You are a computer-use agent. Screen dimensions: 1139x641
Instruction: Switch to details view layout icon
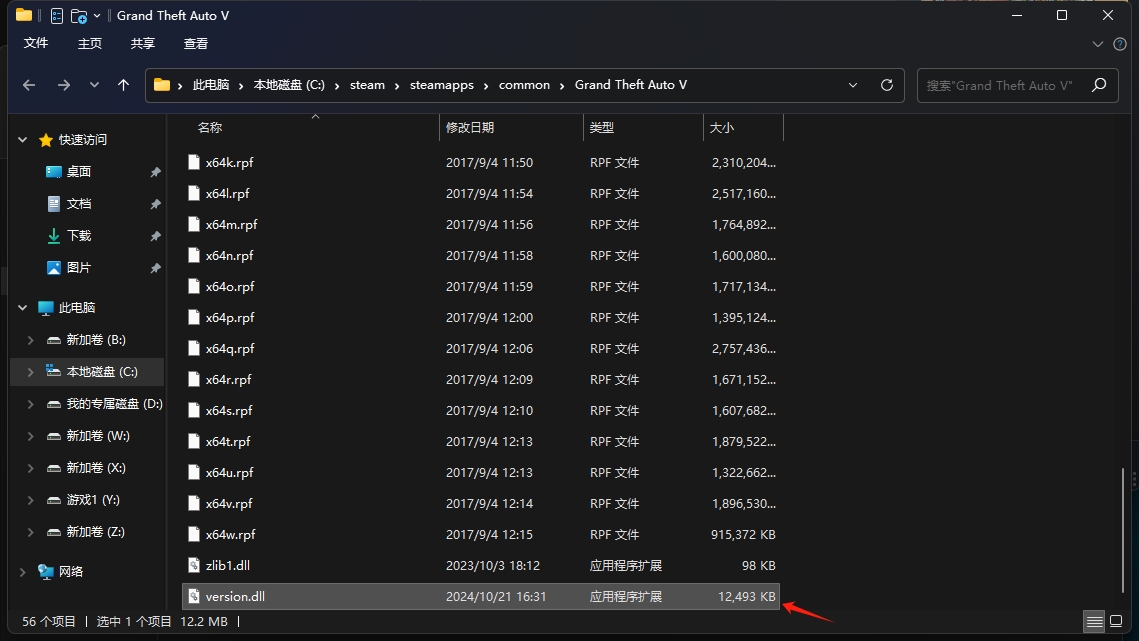[x=1095, y=621]
